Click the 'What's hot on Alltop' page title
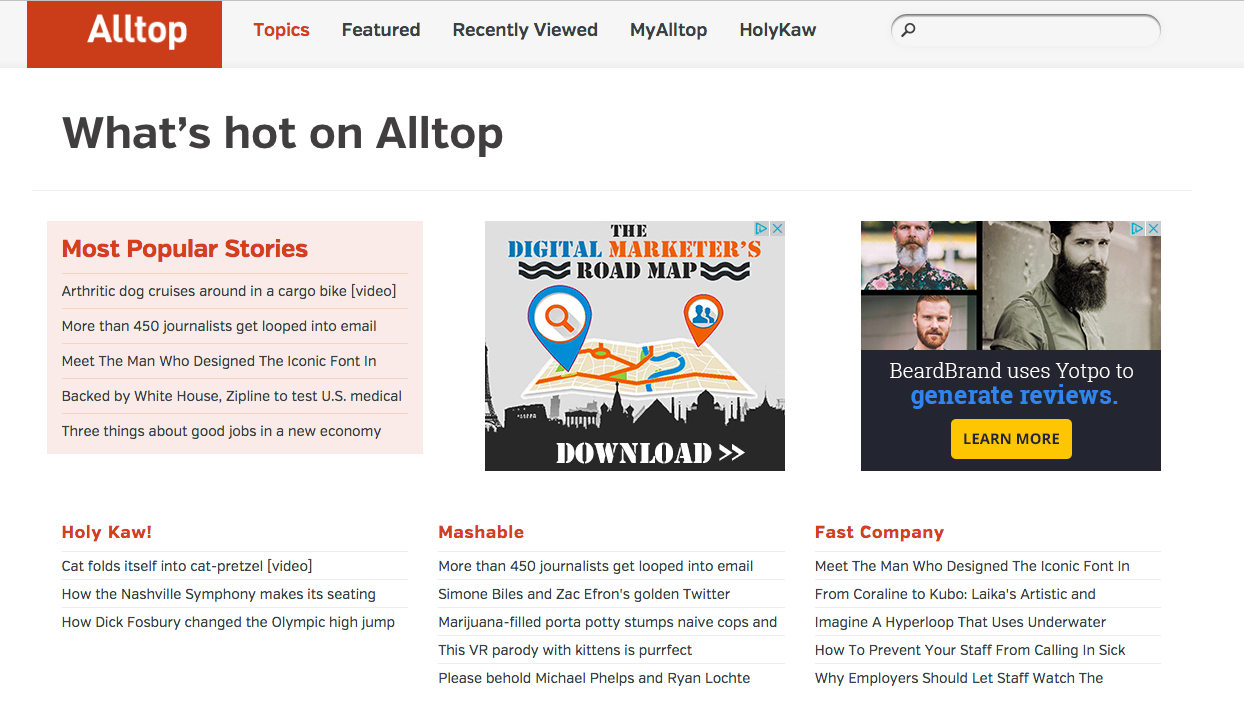 pos(283,133)
